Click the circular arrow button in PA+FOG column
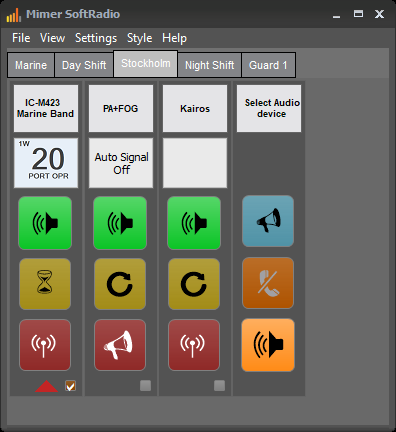The height and width of the screenshot is (432, 396). [120, 284]
